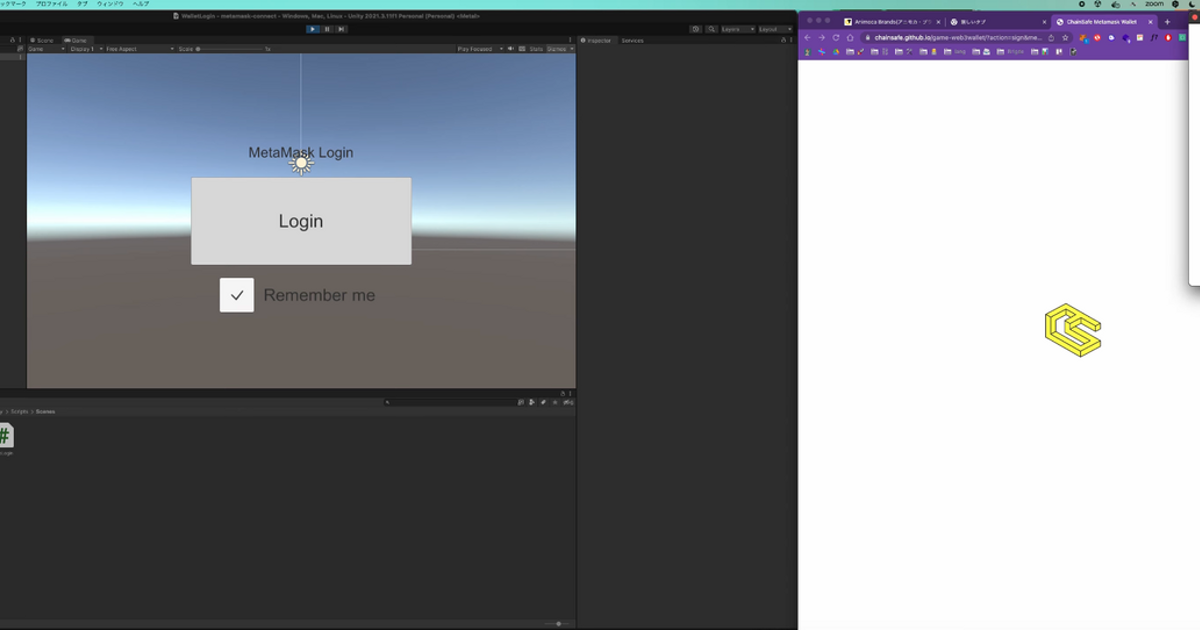Image resolution: width=1200 pixels, height=630 pixels.
Task: Click the Step frame button
Action: click(x=341, y=29)
